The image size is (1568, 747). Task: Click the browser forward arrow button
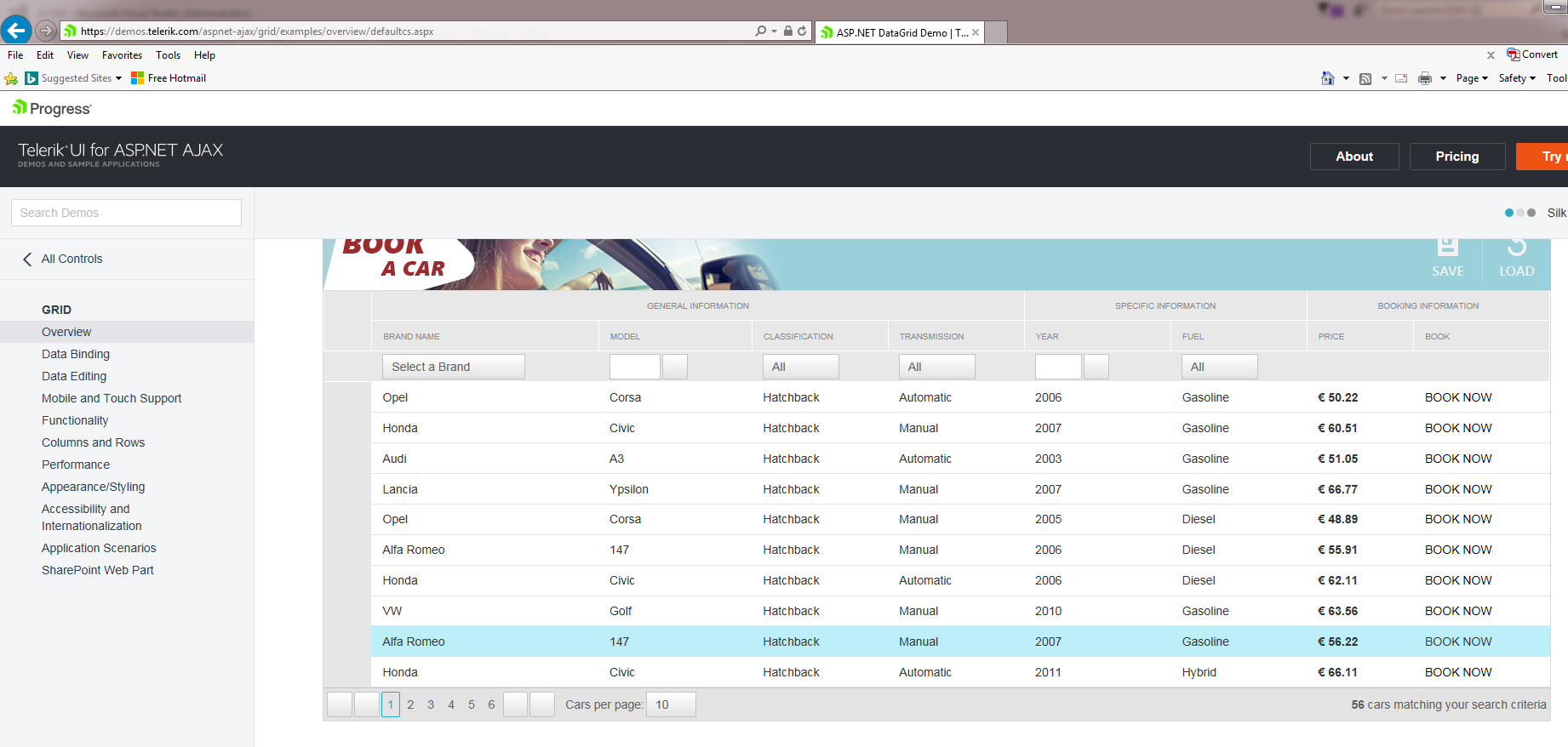[x=46, y=31]
